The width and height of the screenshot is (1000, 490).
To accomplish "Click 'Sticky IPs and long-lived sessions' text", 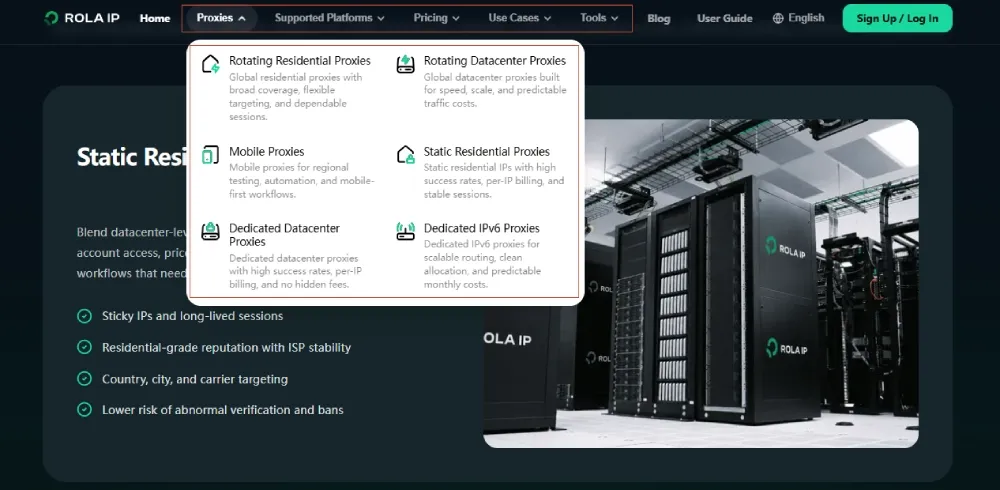I will pyautogui.click(x=193, y=316).
